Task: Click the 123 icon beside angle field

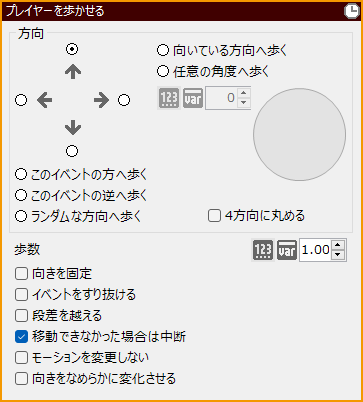Action: 169,98
